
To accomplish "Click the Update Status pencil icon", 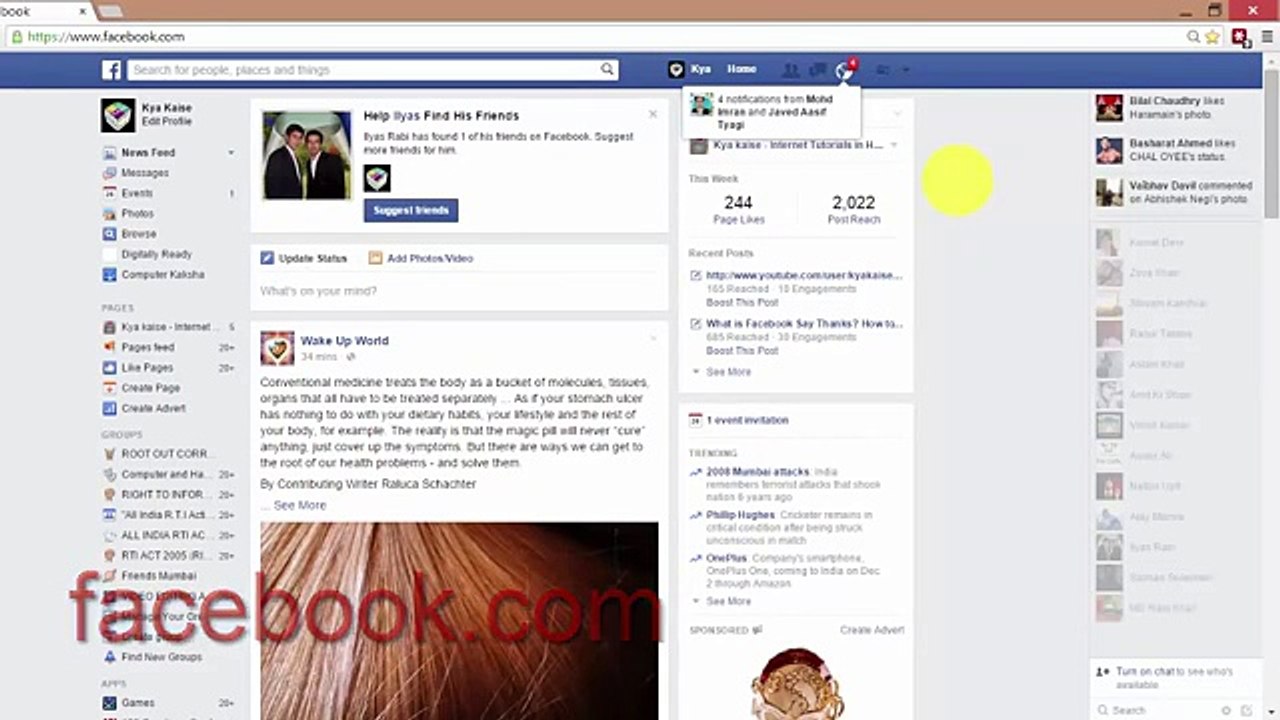I will coord(267,258).
